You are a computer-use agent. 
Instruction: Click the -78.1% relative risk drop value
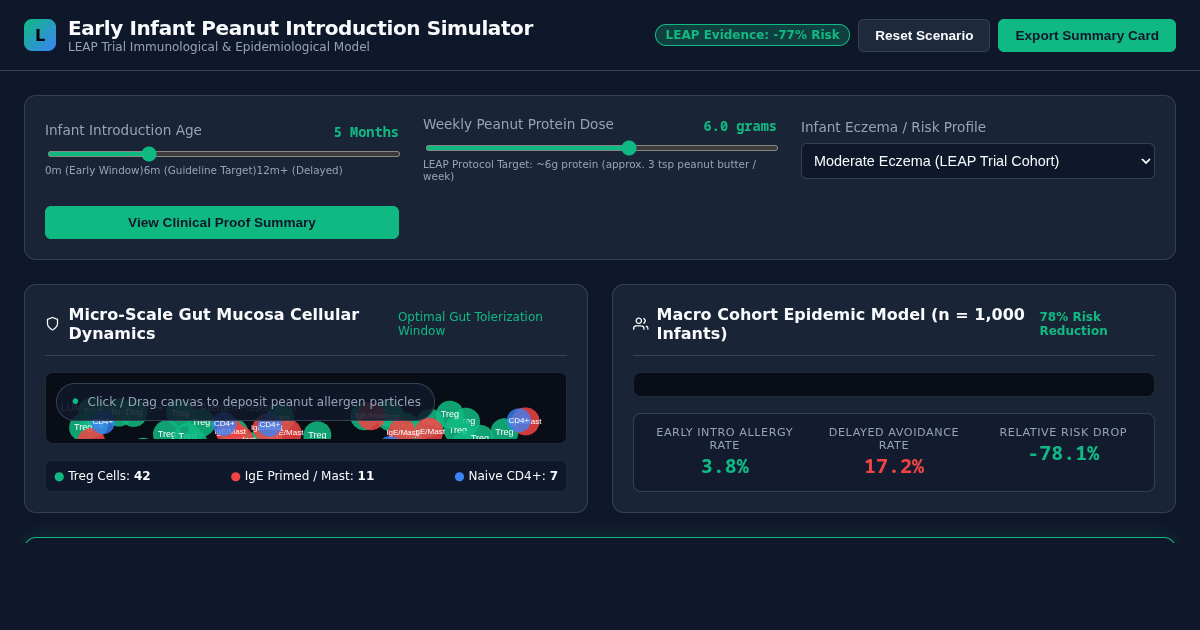[1063, 453]
